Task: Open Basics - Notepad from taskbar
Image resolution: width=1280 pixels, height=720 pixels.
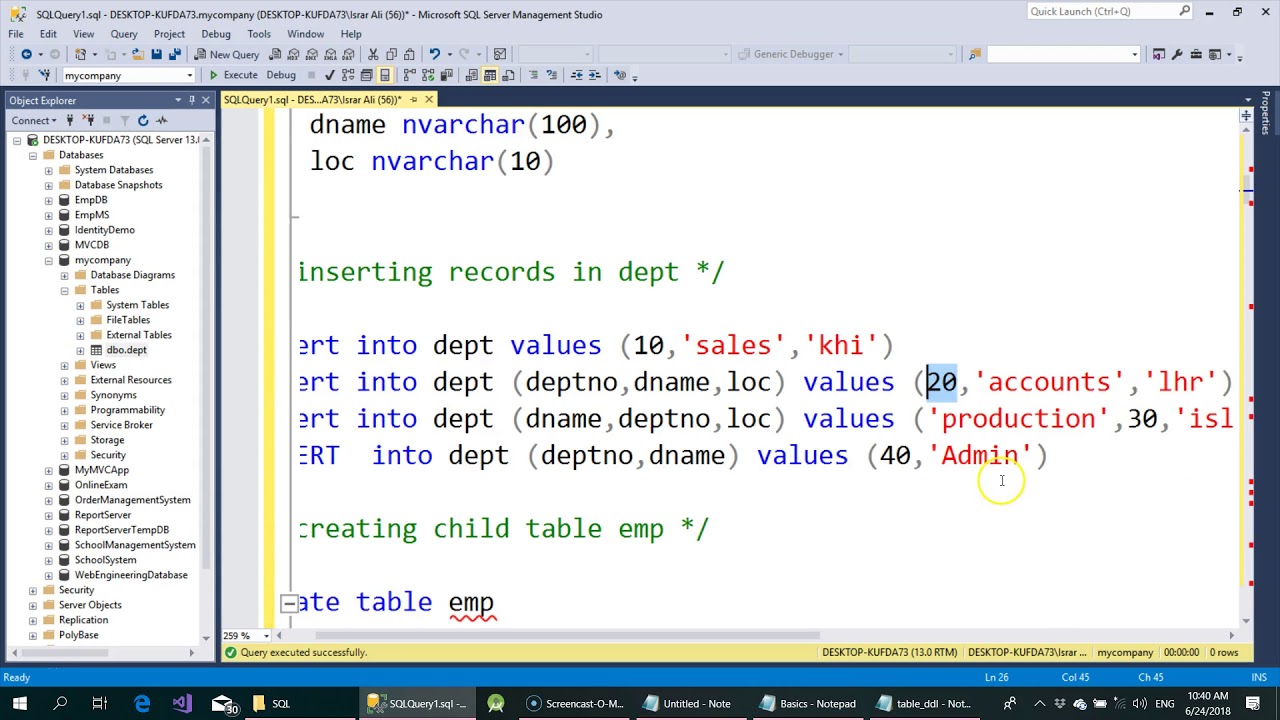Action: (x=808, y=703)
